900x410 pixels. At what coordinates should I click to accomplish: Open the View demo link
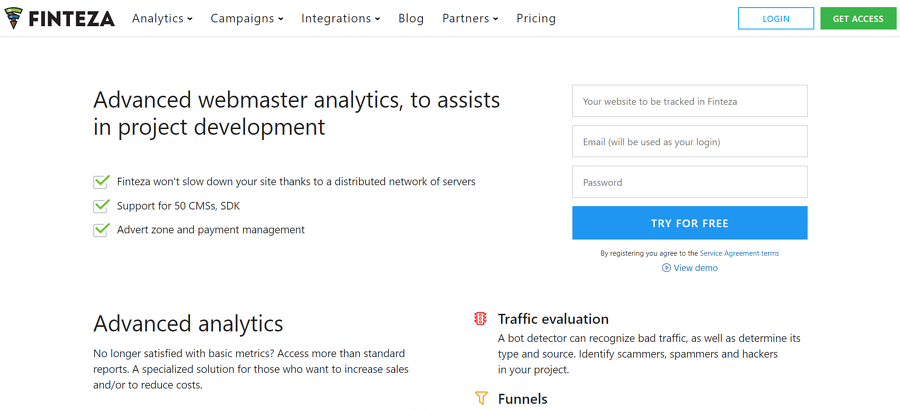(696, 268)
